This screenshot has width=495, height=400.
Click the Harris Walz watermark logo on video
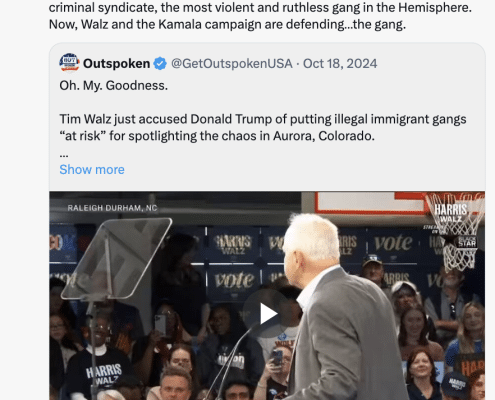(451, 213)
